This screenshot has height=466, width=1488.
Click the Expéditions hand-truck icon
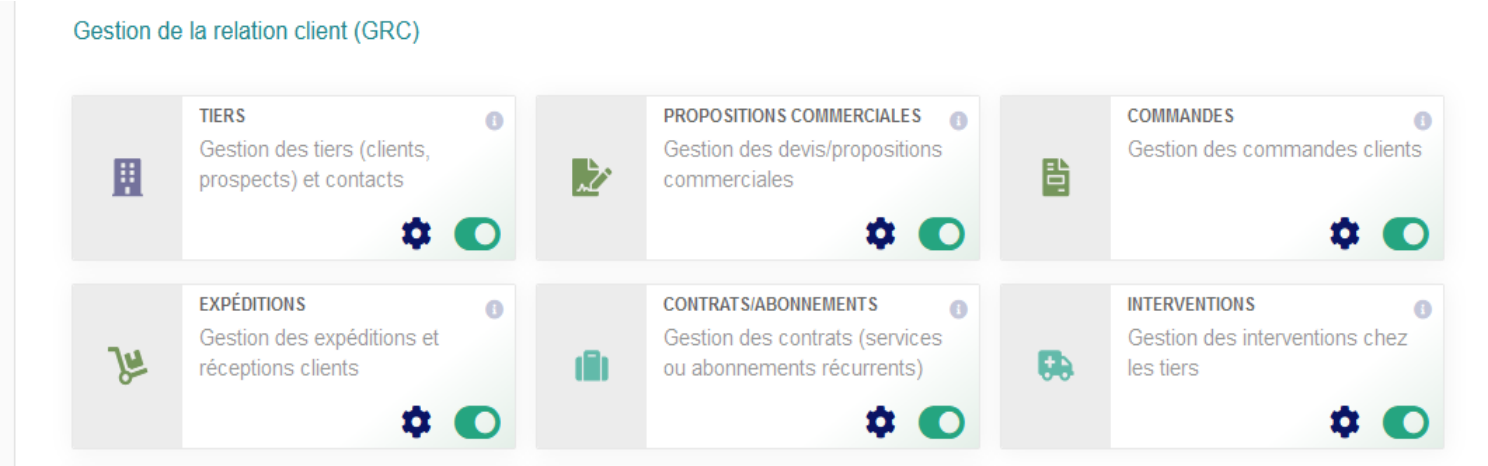(x=127, y=365)
